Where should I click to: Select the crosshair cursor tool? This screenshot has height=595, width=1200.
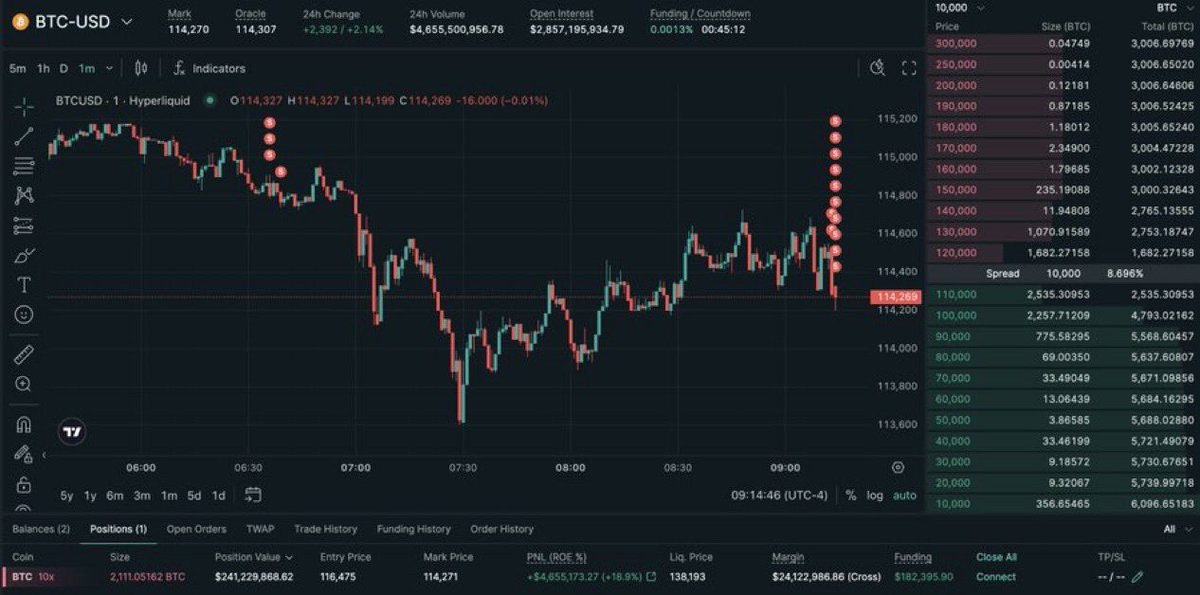coord(22,107)
